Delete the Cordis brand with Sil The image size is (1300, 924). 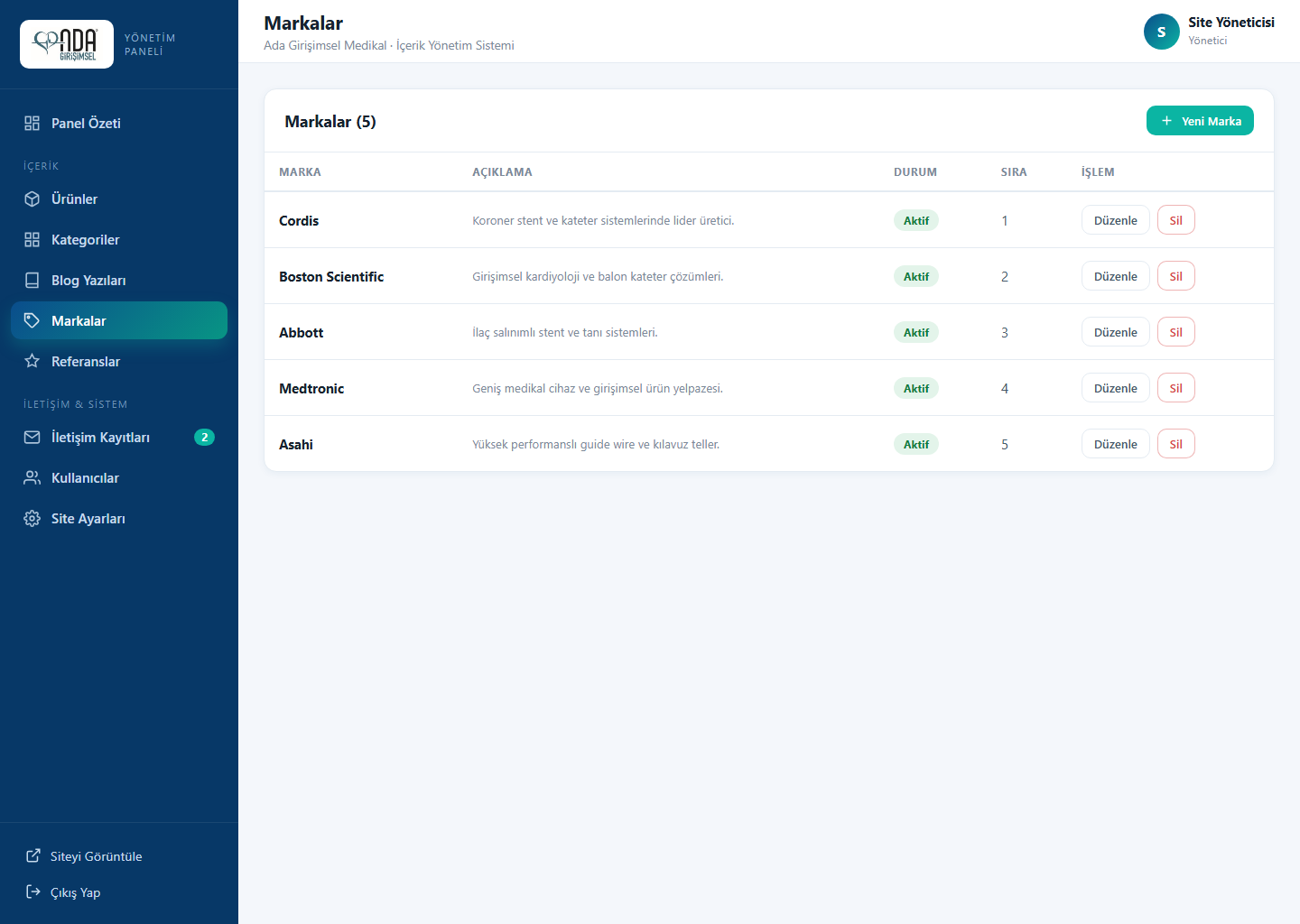tap(1176, 220)
